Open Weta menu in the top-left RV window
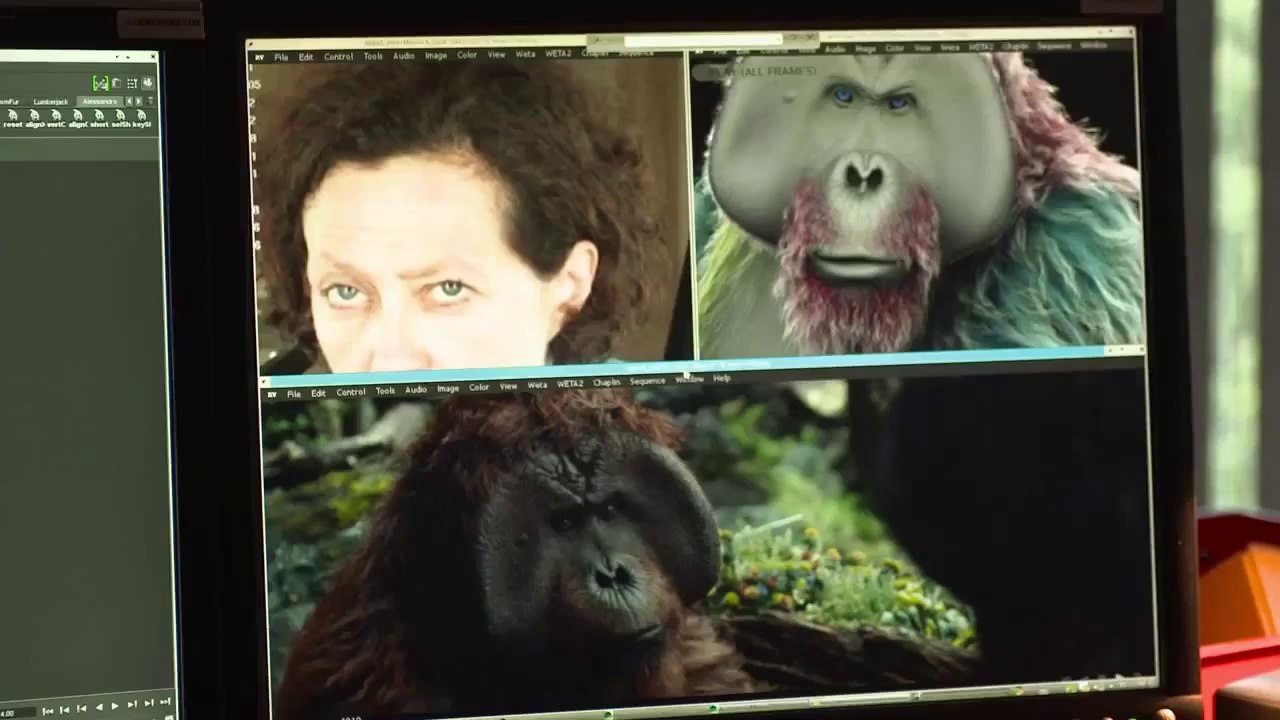1280x720 pixels. (x=525, y=55)
